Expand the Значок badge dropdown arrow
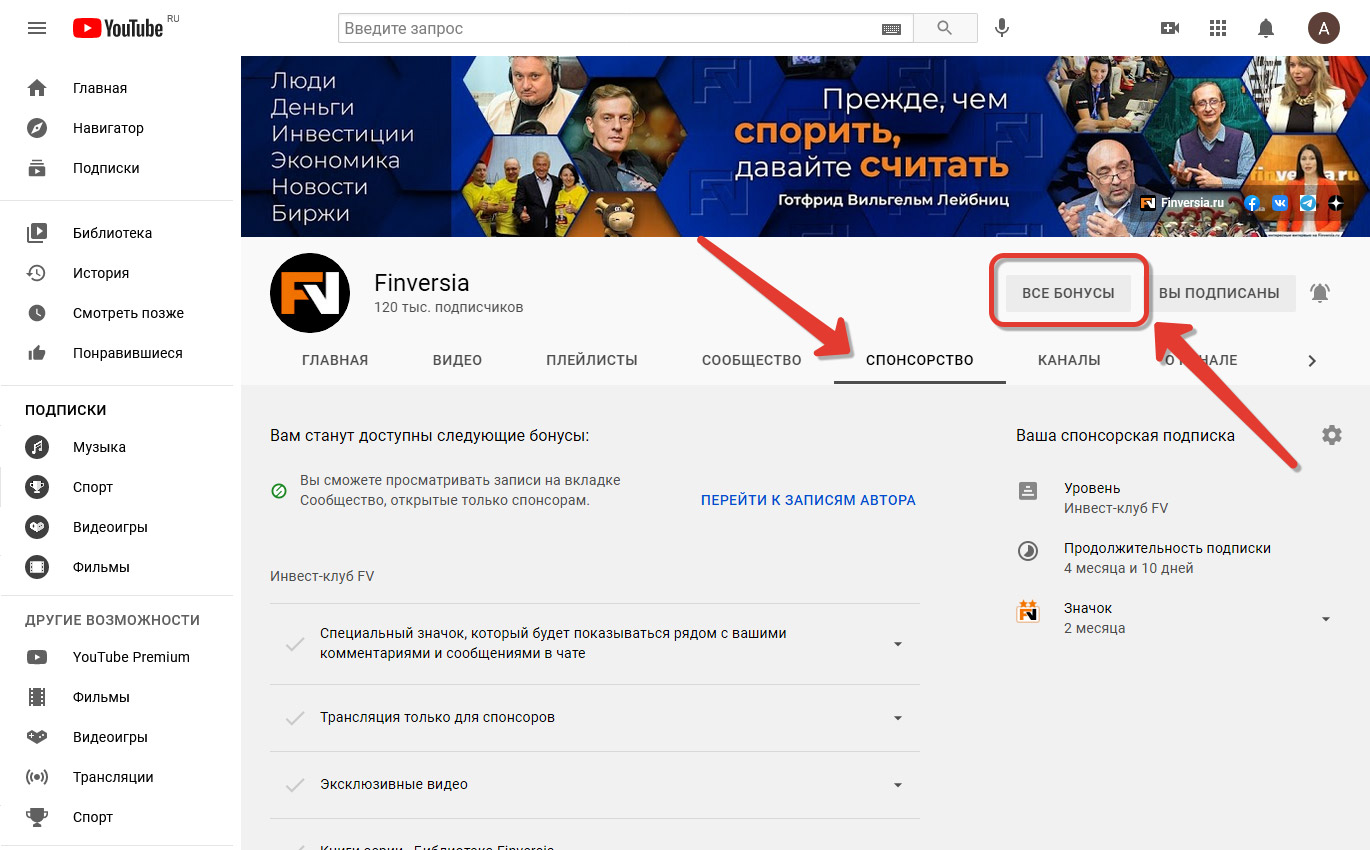Viewport: 1370px width, 850px height. click(x=1326, y=619)
